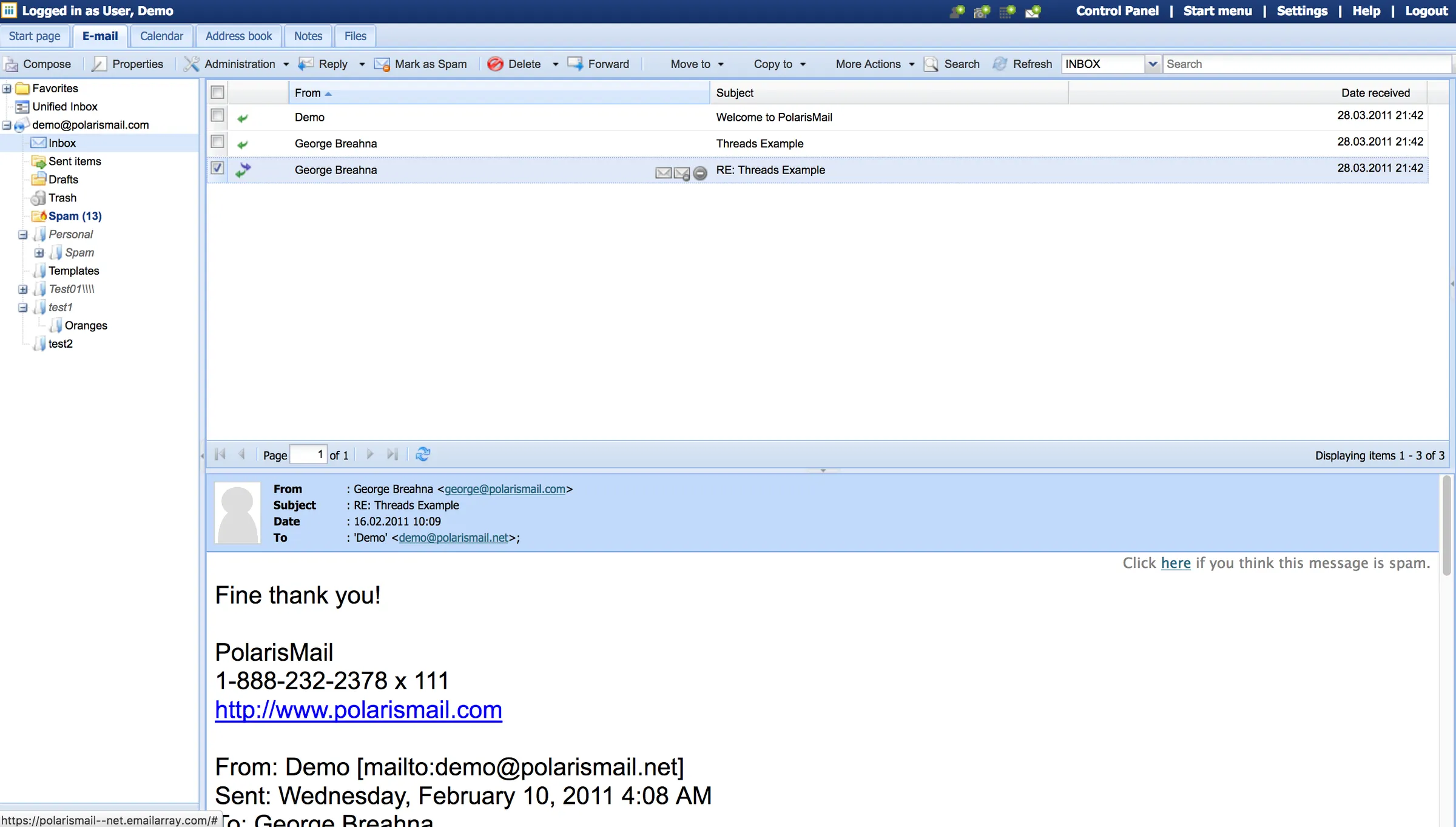The image size is (1456, 827).
Task: Open the Address book tab
Action: coord(238,36)
